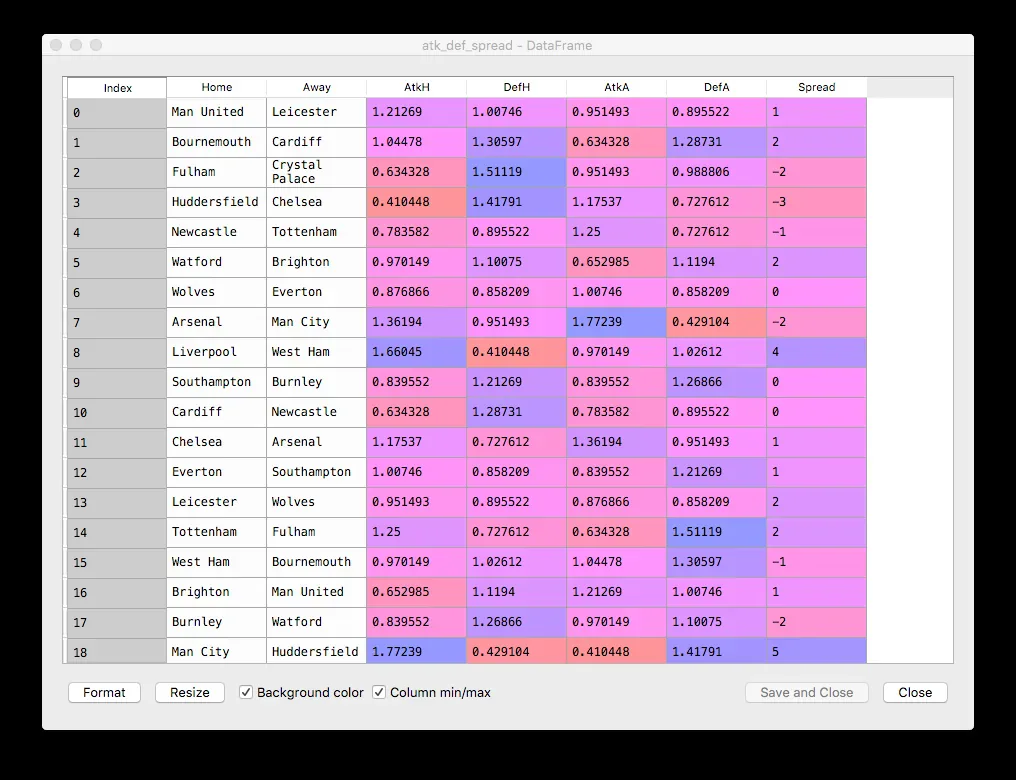Click the 1.66045 AtkH cell for Liverpool

click(x=417, y=352)
